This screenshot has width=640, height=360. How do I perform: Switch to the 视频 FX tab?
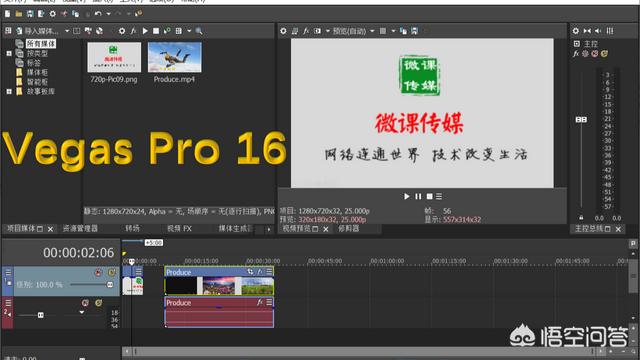pos(179,229)
